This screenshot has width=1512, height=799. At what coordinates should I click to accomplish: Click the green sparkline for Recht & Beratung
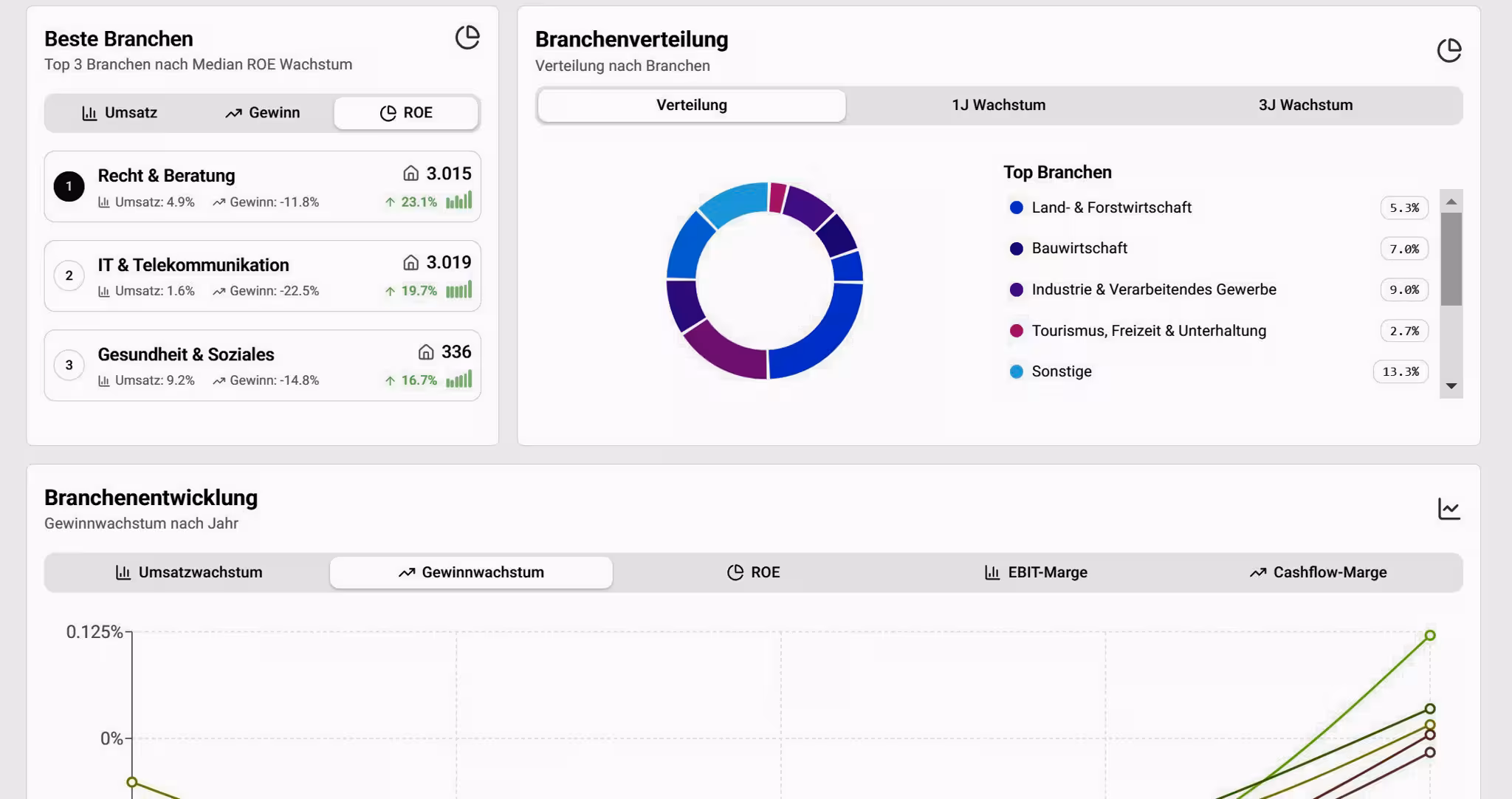click(458, 201)
